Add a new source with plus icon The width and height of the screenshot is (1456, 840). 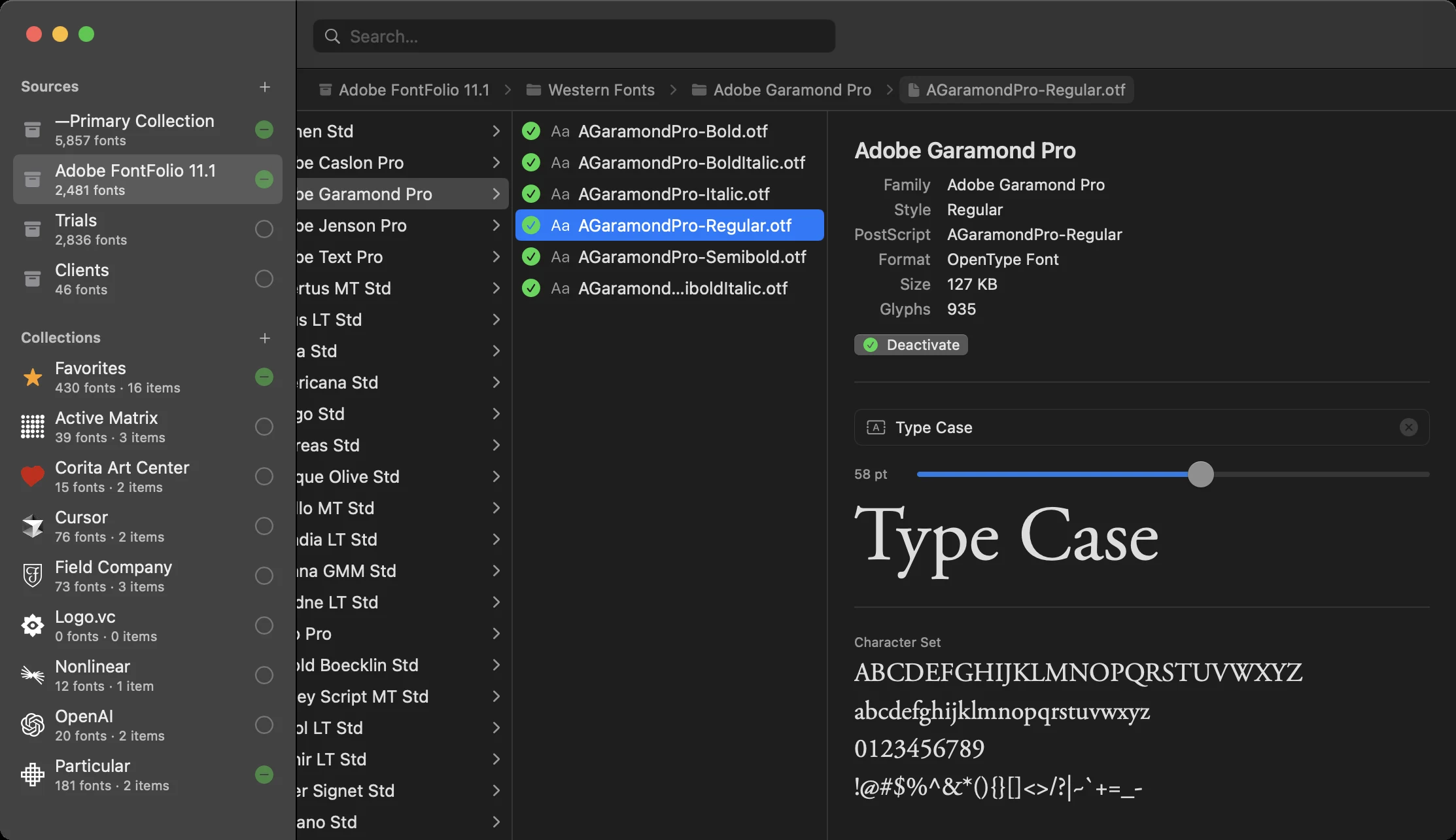click(265, 87)
